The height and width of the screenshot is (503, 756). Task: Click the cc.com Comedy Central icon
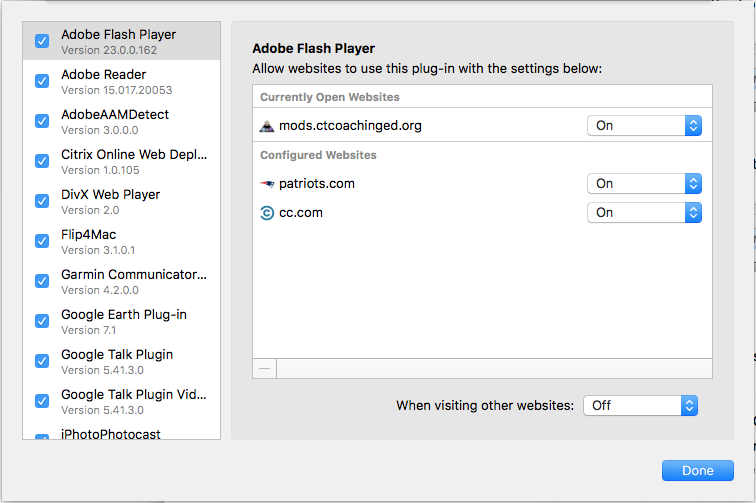tap(267, 213)
